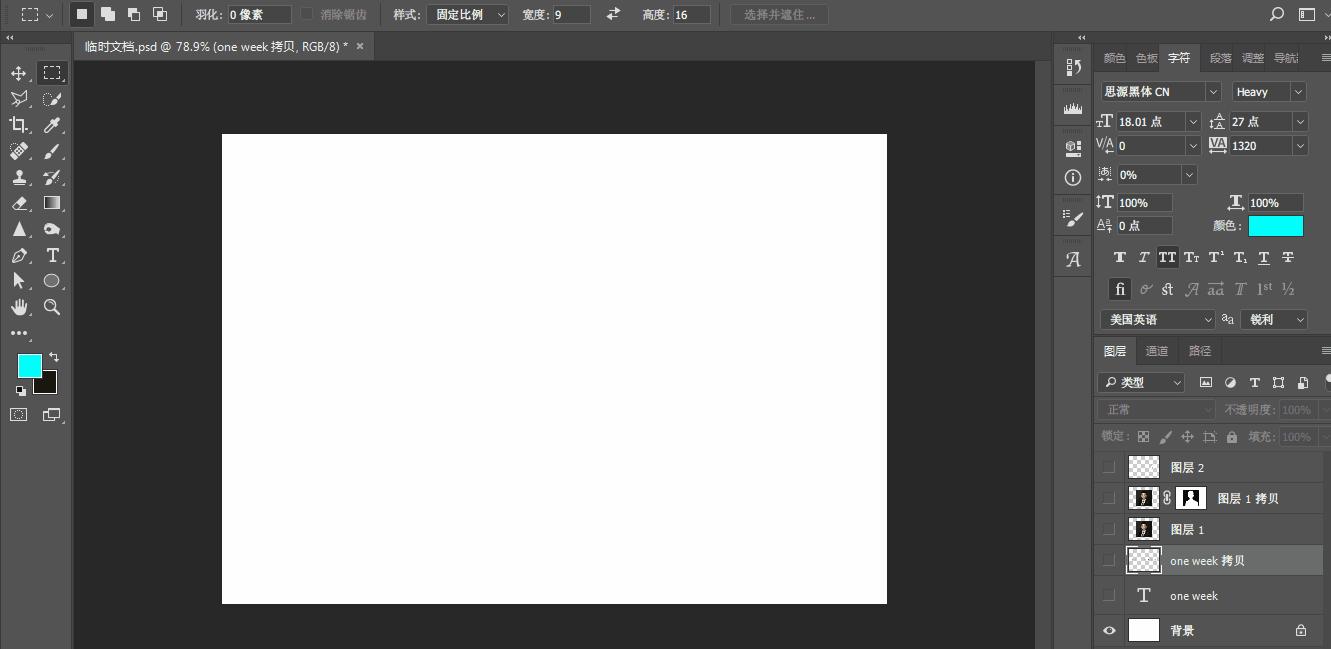Open the 固定比例 style dropdown

click(467, 14)
